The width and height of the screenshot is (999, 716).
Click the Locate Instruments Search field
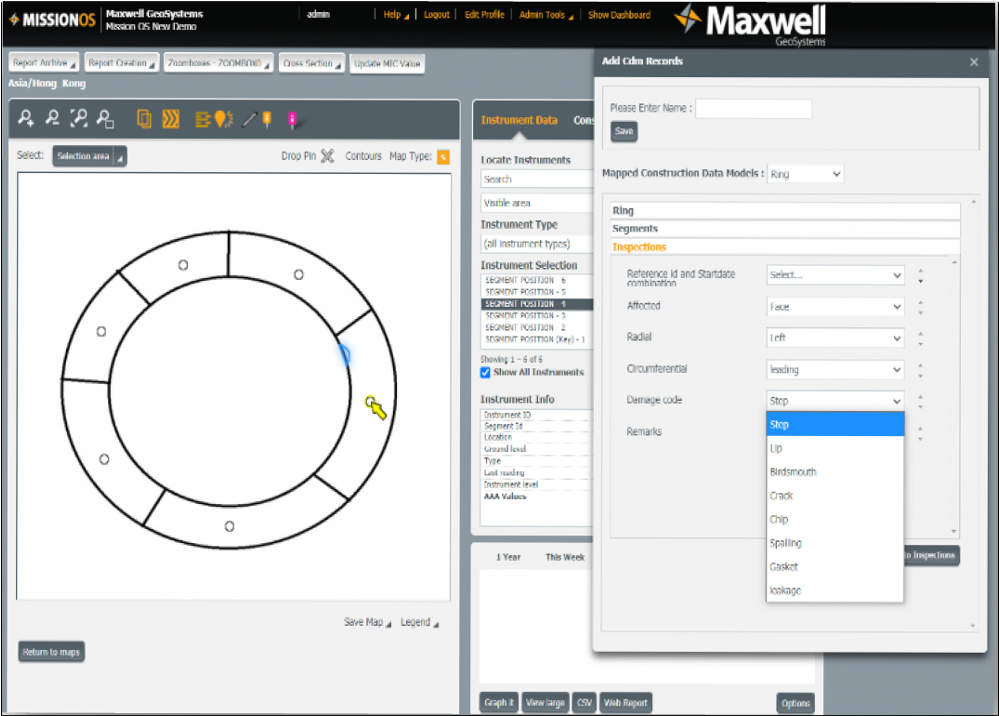point(536,179)
